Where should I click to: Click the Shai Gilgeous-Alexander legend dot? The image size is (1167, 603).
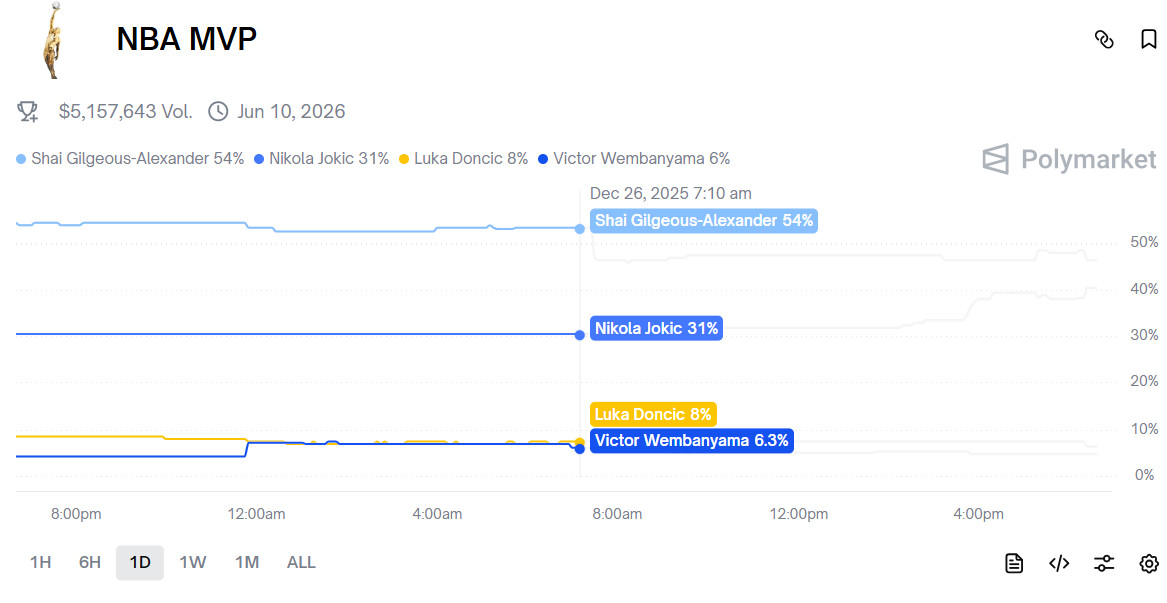pos(22,159)
